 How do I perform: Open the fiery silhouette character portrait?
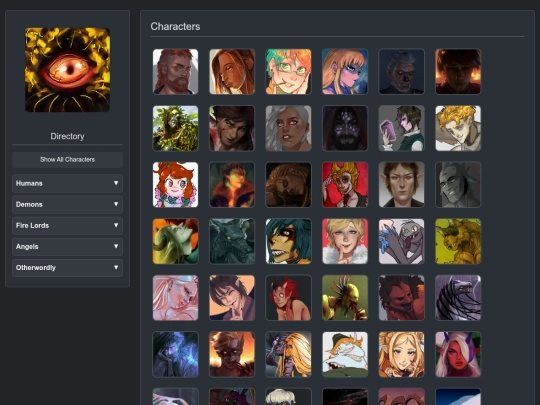(458, 72)
